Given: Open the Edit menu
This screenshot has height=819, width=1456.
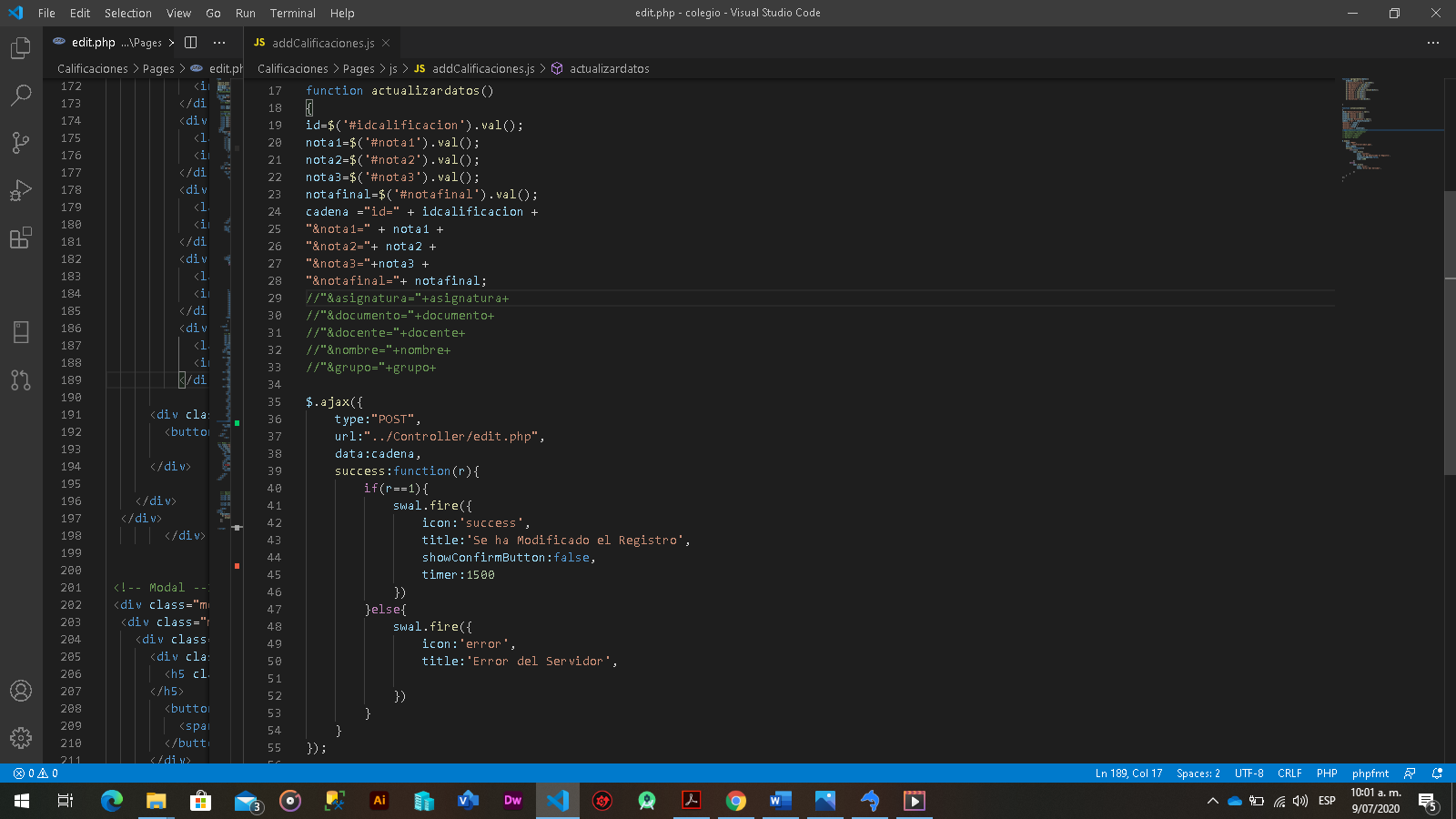Looking at the screenshot, I should (x=80, y=13).
